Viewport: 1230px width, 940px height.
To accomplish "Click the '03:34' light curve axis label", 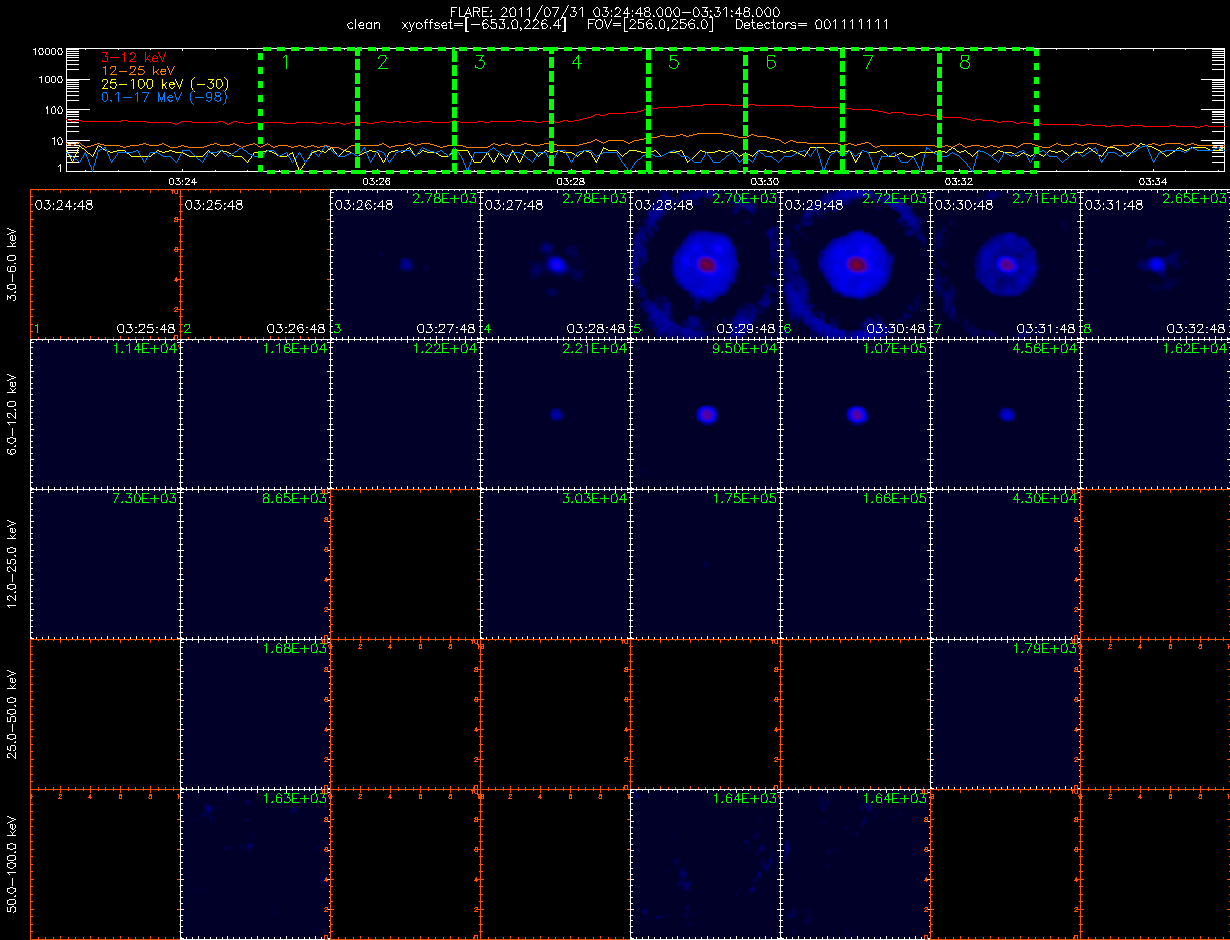I will coord(1153,181).
